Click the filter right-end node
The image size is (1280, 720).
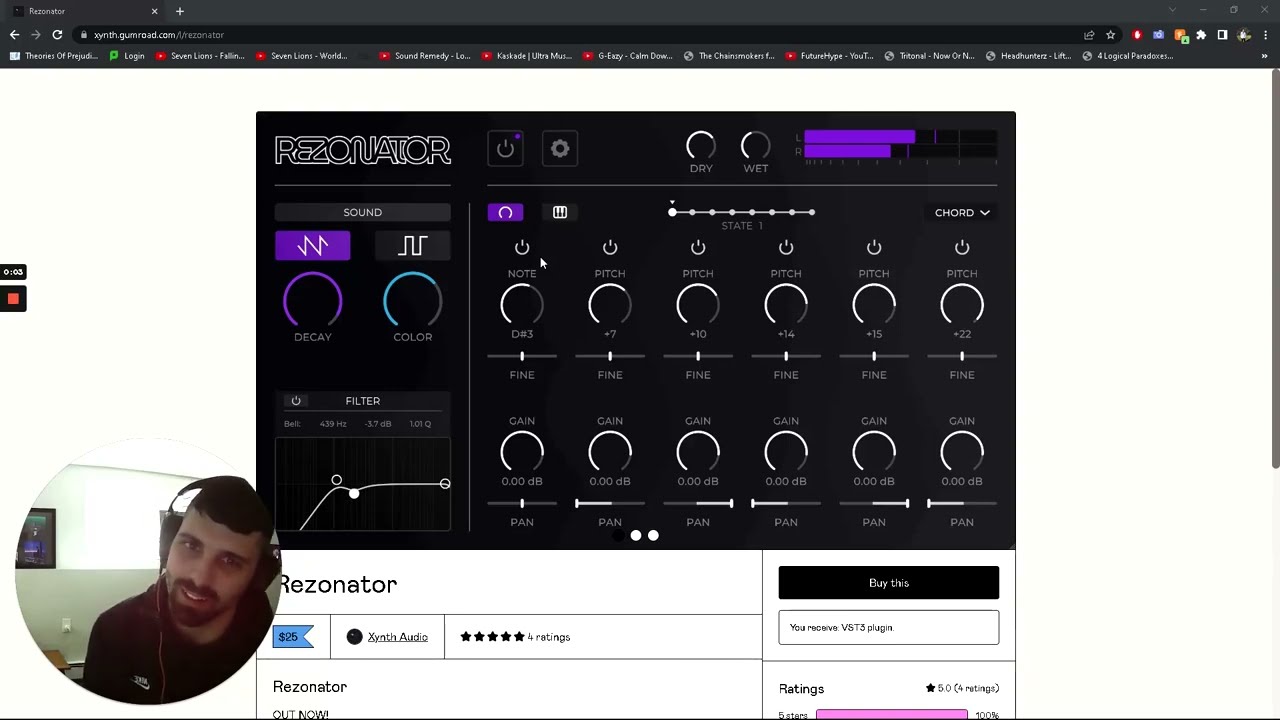tap(445, 484)
